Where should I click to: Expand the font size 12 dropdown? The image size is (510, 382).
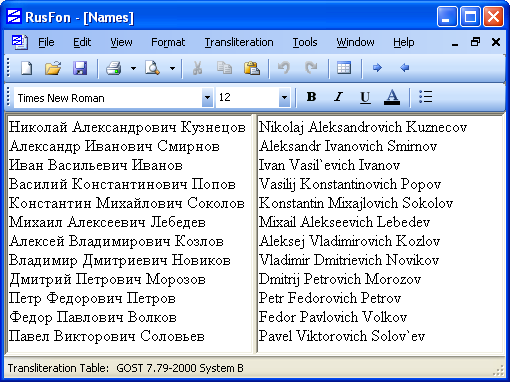284,98
